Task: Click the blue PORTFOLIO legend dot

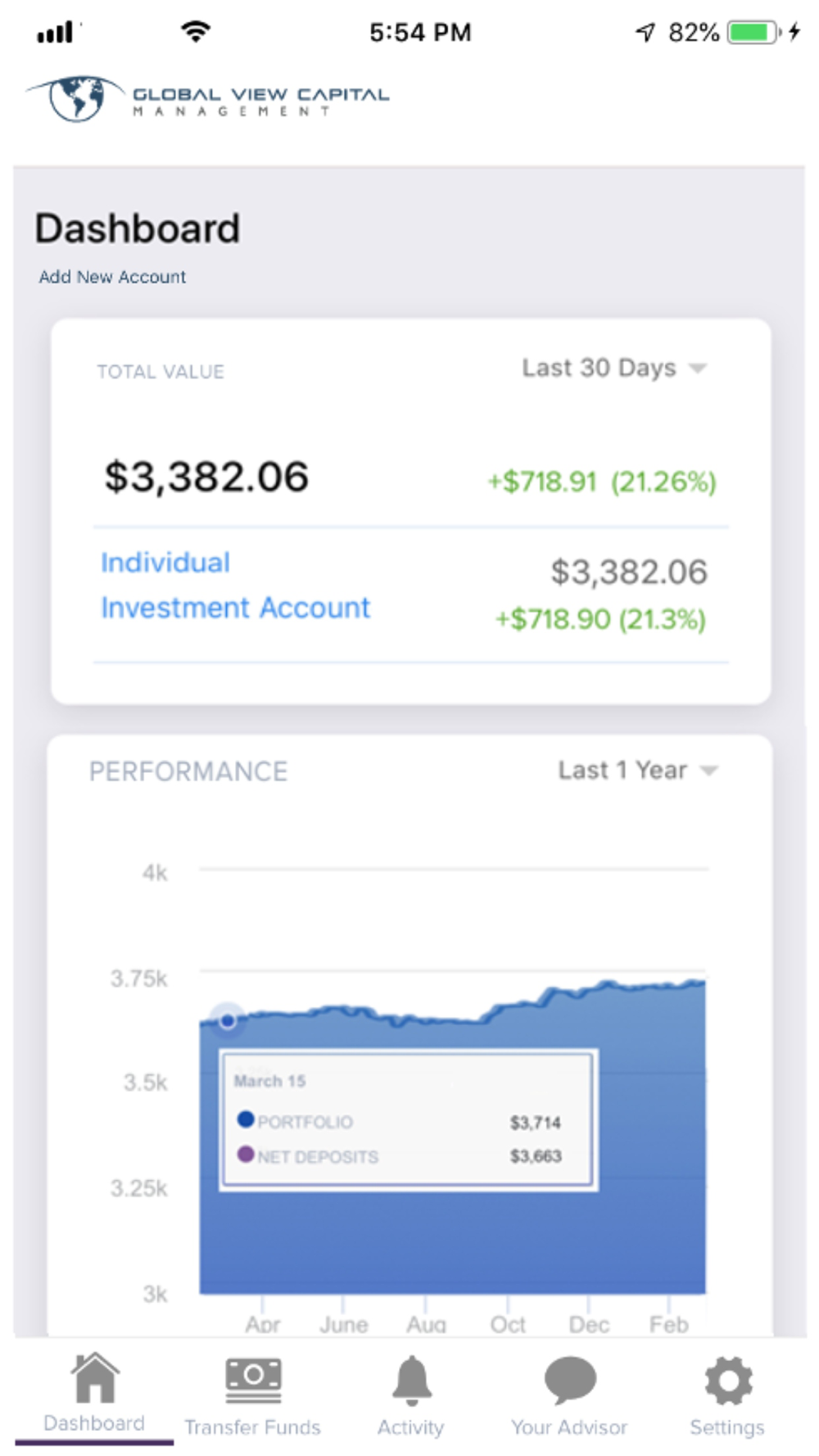Action: 245,1119
